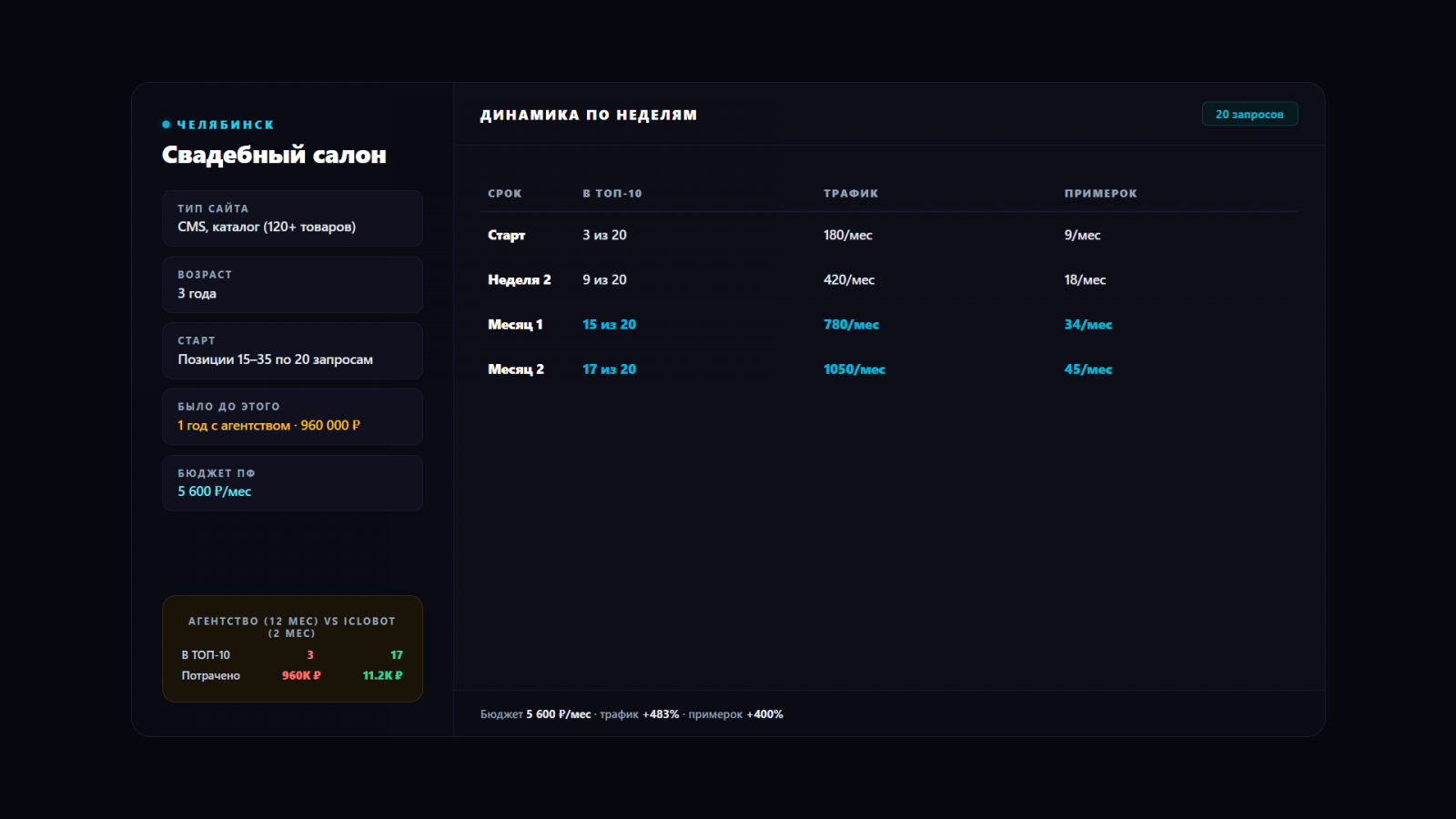Click the cyan dot beside Челябинск
This screenshot has width=1456, height=819.
[166, 125]
